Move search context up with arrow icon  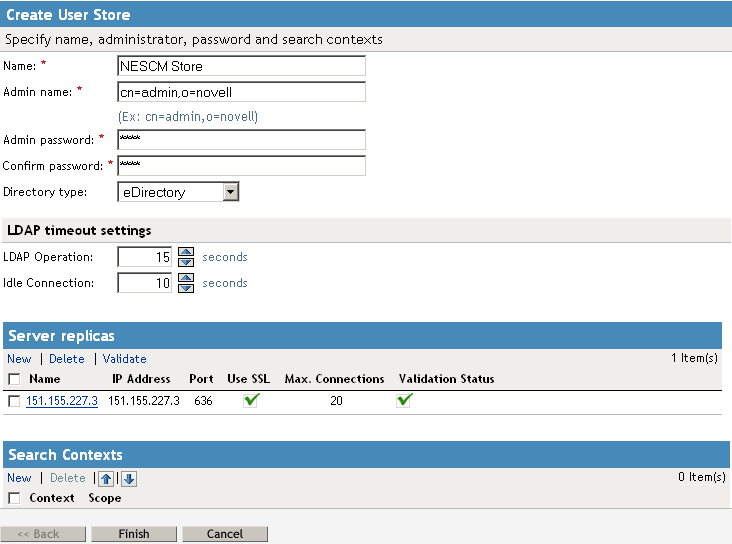coord(106,479)
